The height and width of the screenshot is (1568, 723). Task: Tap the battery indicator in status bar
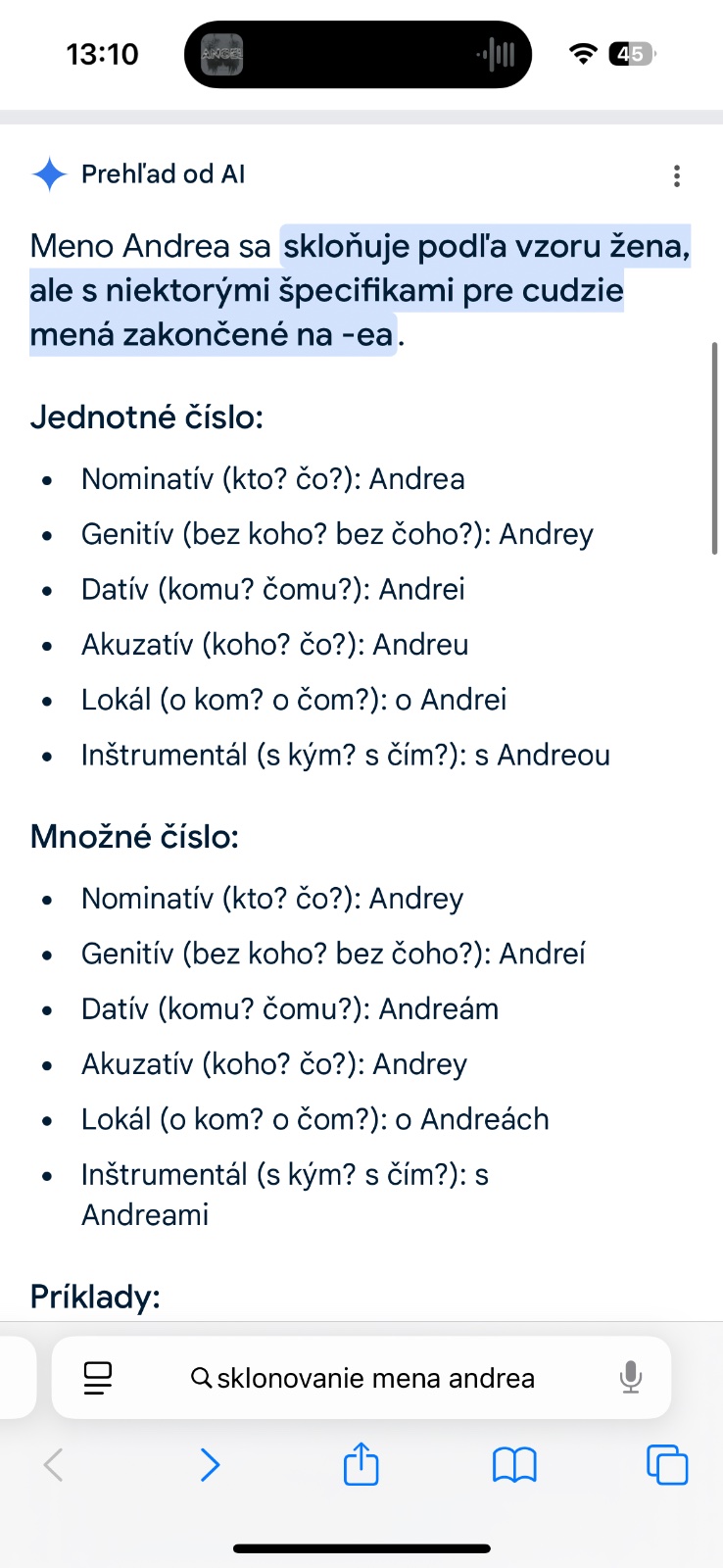click(x=632, y=54)
